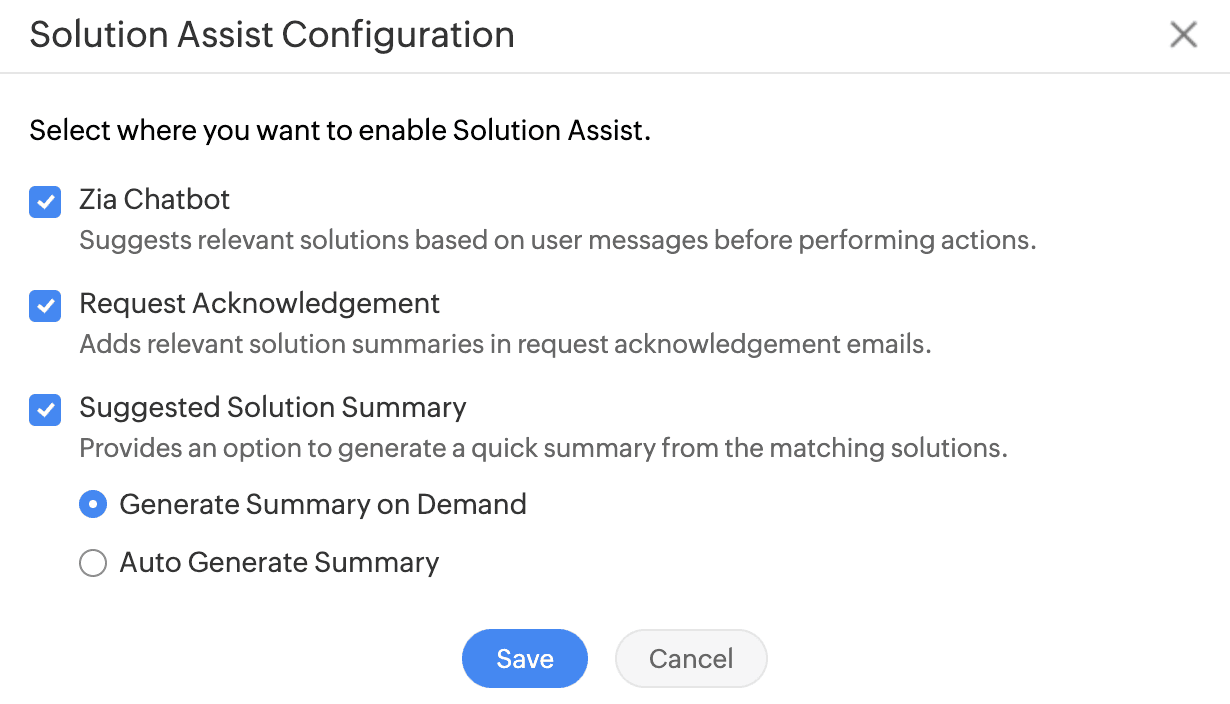Image resolution: width=1230 pixels, height=704 pixels.
Task: Close the Solution Assist Configuration dialog
Action: click(1183, 35)
